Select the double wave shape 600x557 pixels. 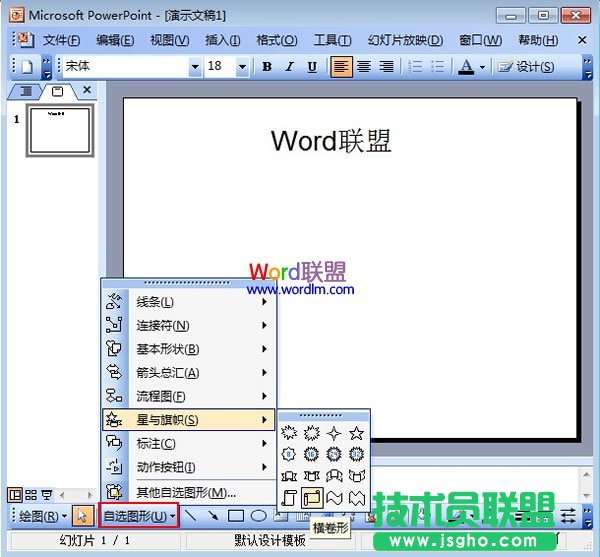click(x=357, y=498)
